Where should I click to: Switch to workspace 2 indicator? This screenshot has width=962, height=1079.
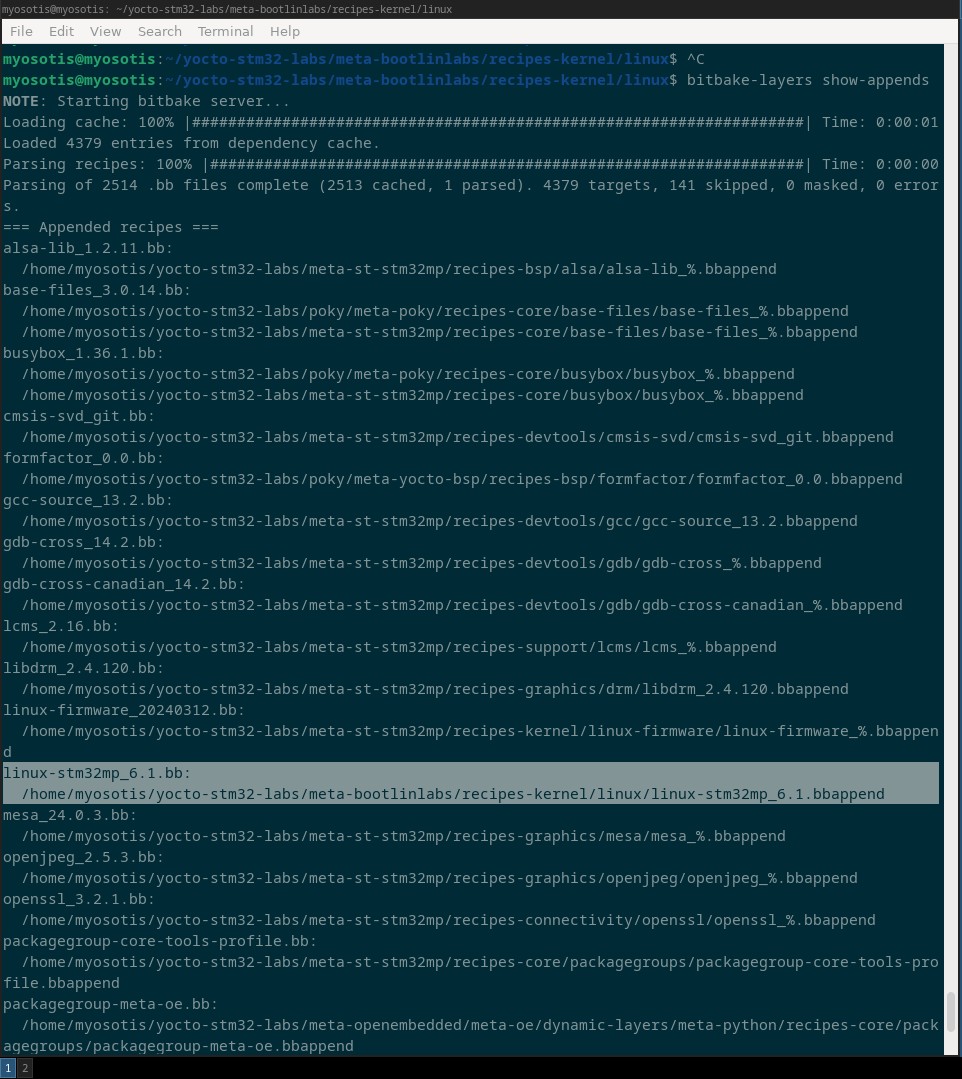[x=25, y=1068]
